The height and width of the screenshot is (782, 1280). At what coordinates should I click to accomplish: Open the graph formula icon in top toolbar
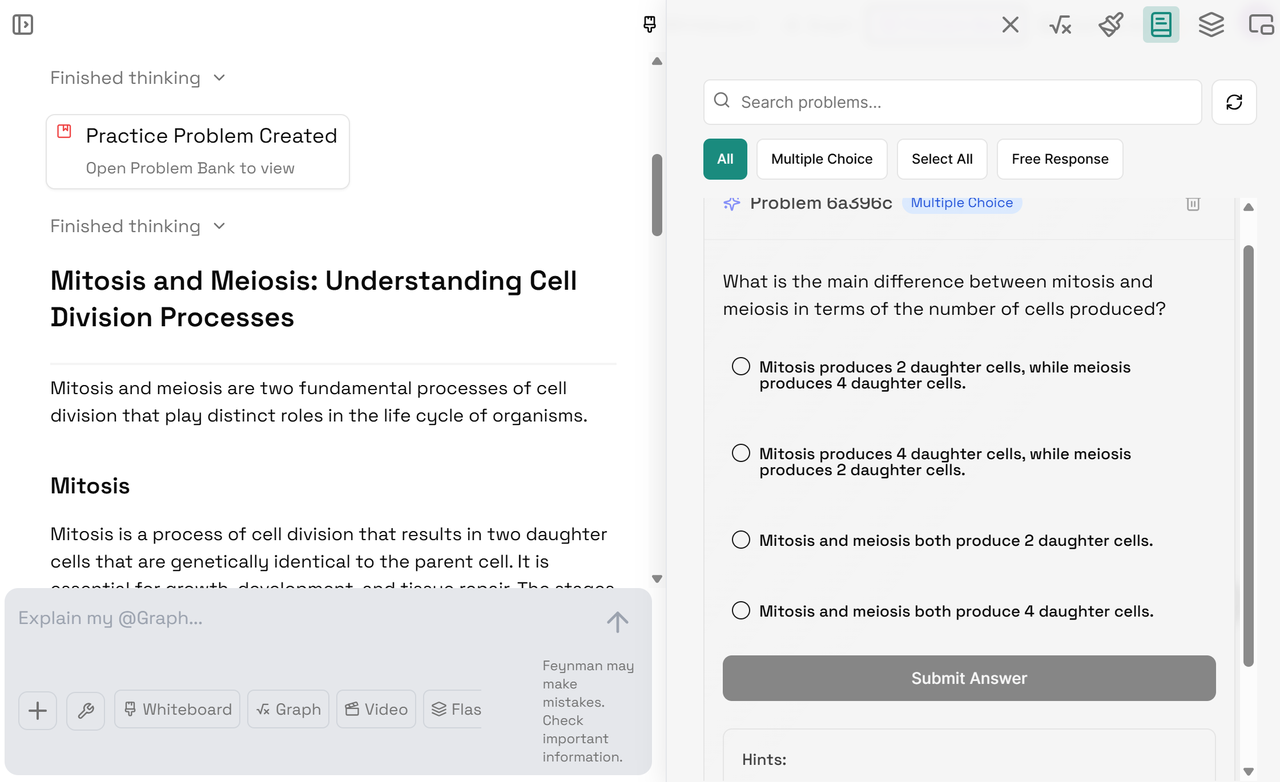click(1060, 25)
